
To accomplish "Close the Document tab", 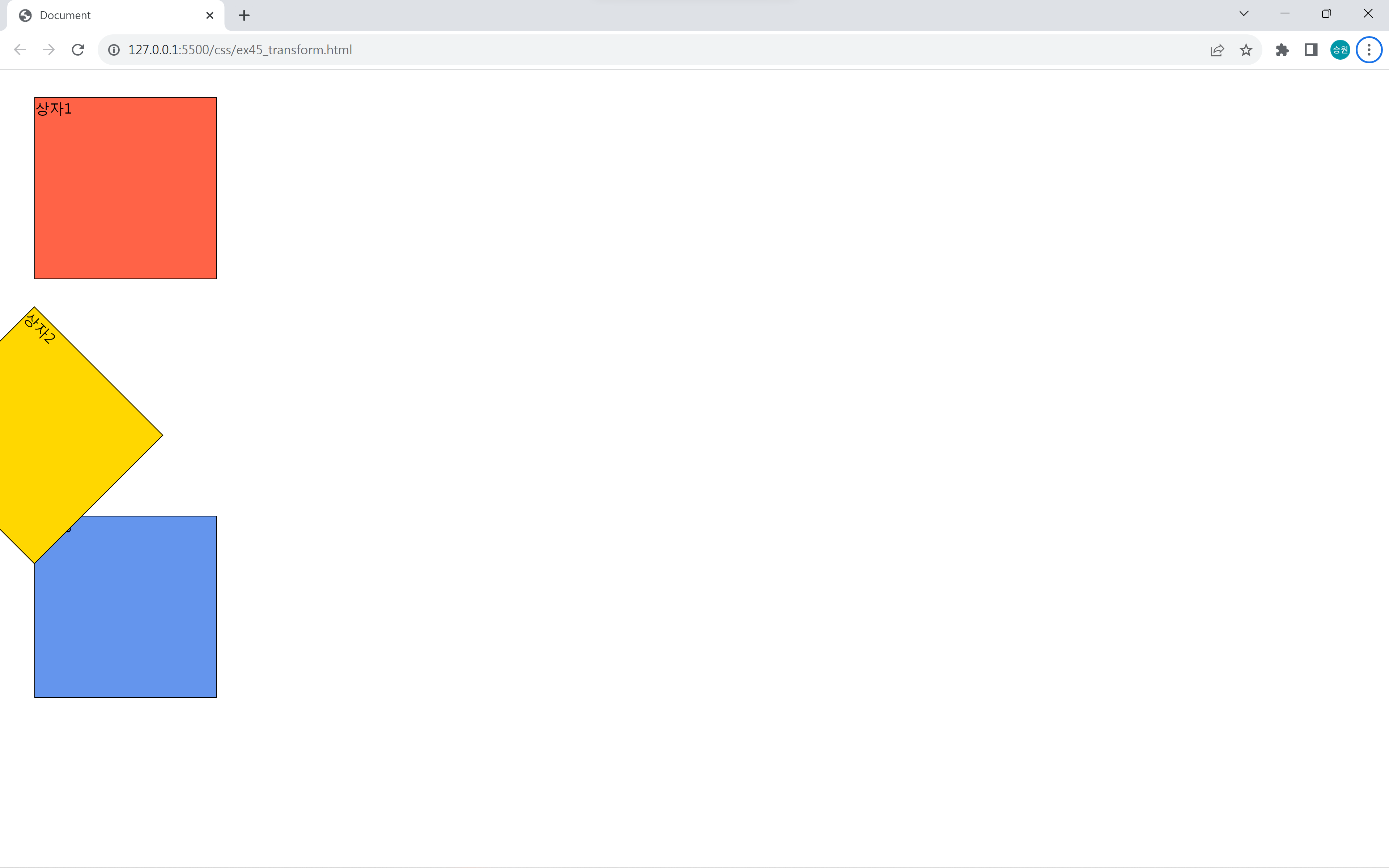I will (x=209, y=16).
